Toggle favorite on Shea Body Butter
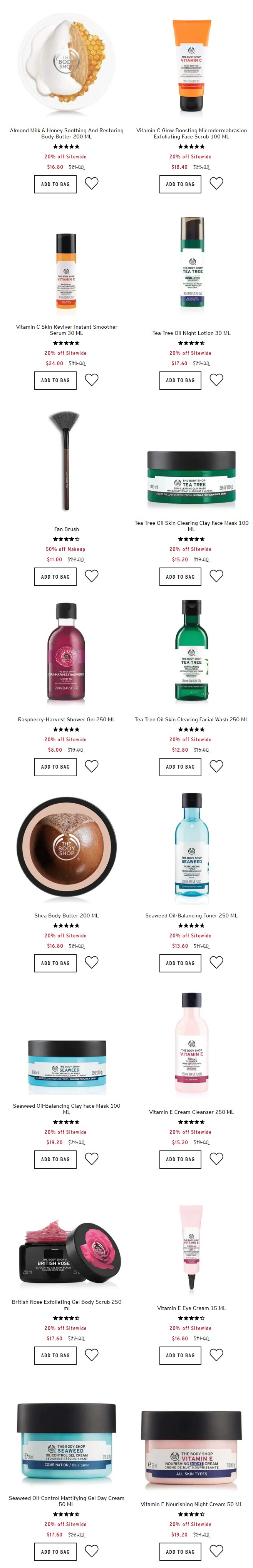 (91, 962)
